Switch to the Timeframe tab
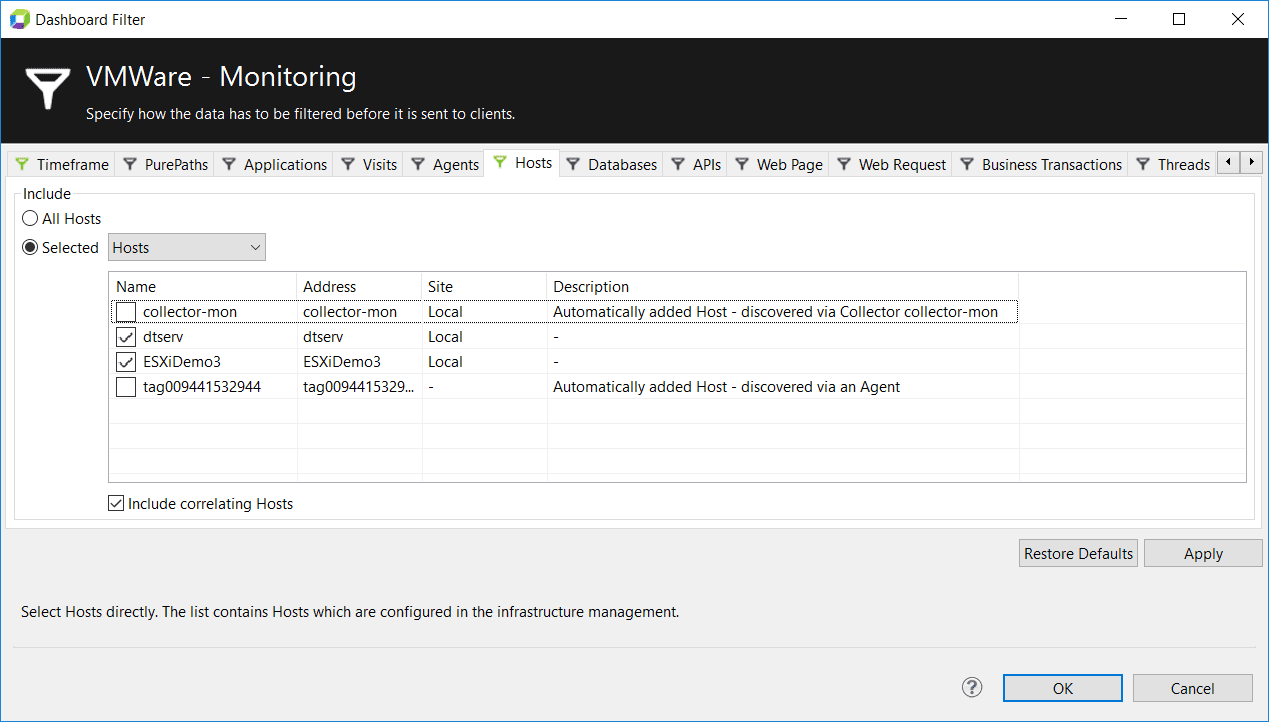The image size is (1269, 722). pos(62,164)
